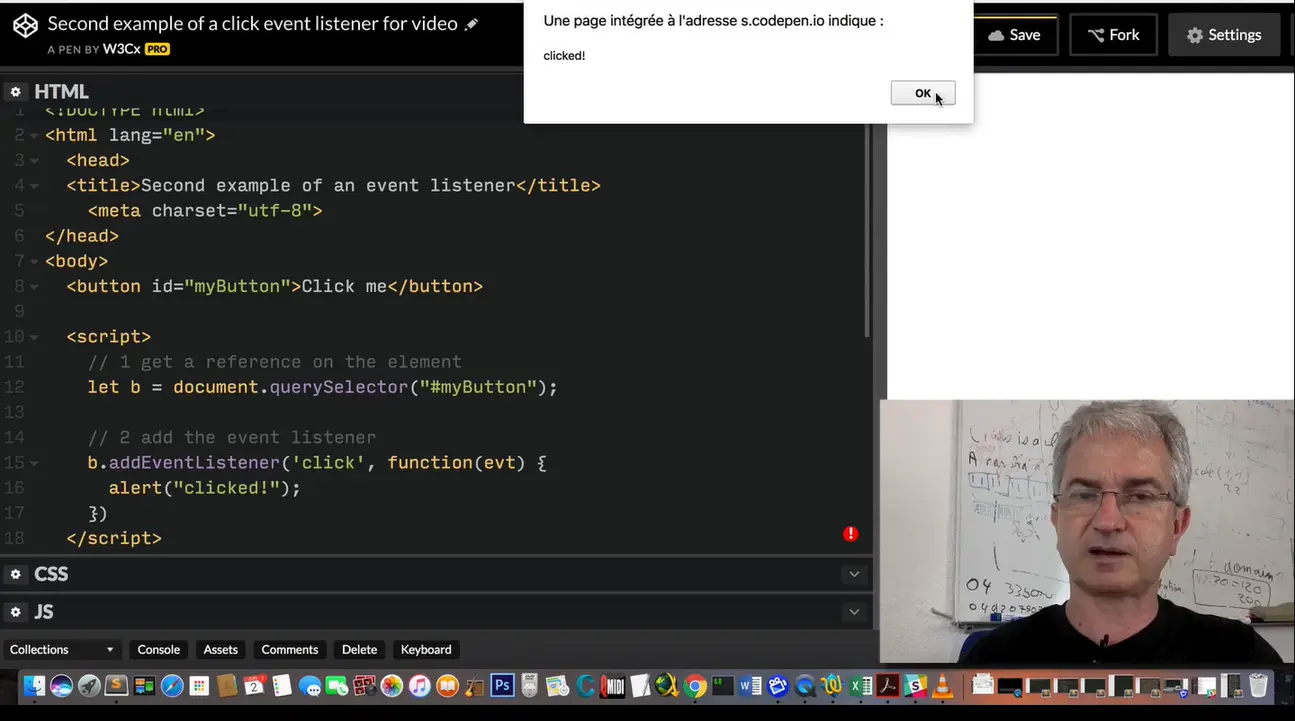Open iBooks from the dock
Viewport: 1295px width, 721px height.
pyautogui.click(x=447, y=686)
